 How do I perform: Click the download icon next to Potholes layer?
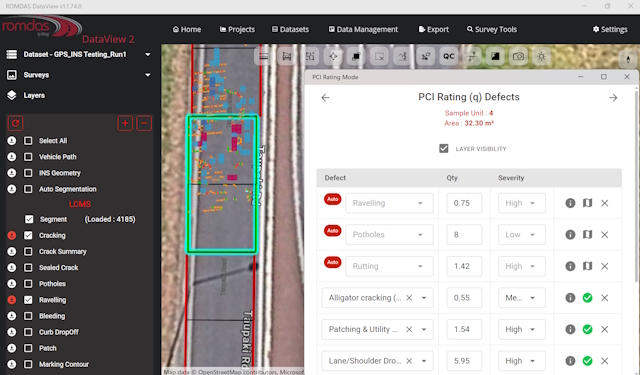(x=12, y=284)
